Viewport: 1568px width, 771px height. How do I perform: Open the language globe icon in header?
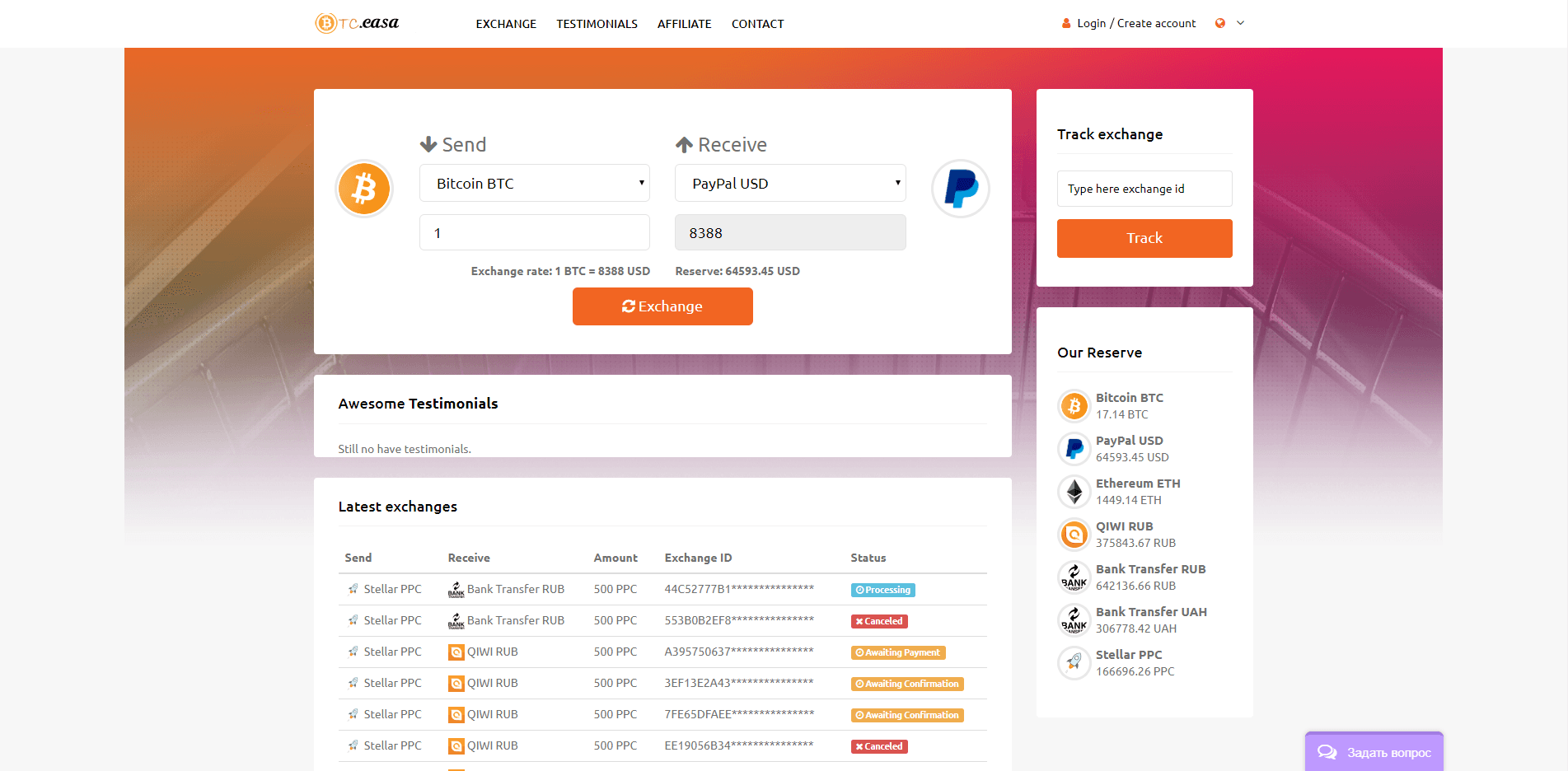tap(1220, 23)
